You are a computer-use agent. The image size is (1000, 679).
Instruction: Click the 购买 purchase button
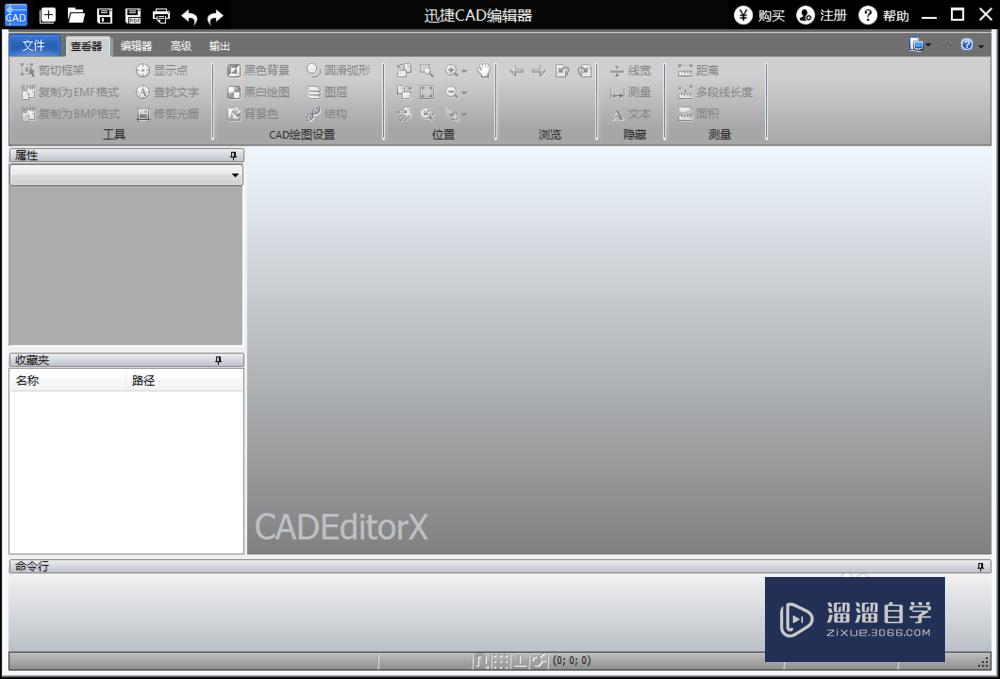point(760,15)
